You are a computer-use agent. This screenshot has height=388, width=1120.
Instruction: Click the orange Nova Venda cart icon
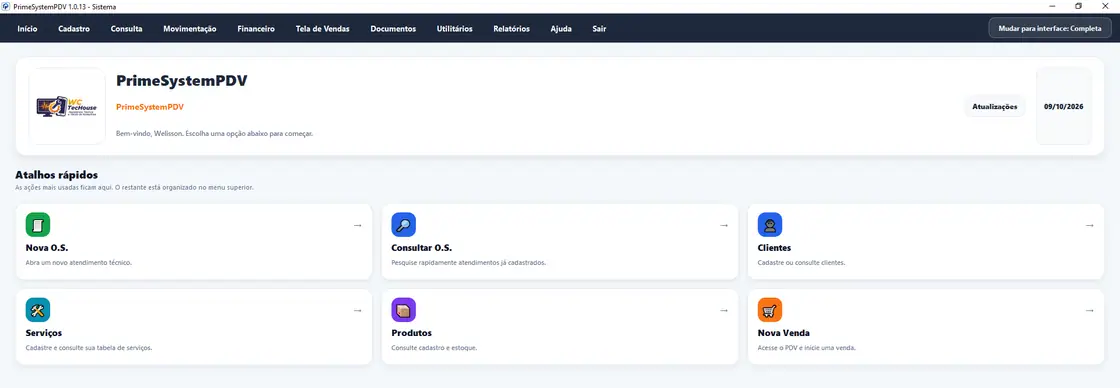coord(769,309)
